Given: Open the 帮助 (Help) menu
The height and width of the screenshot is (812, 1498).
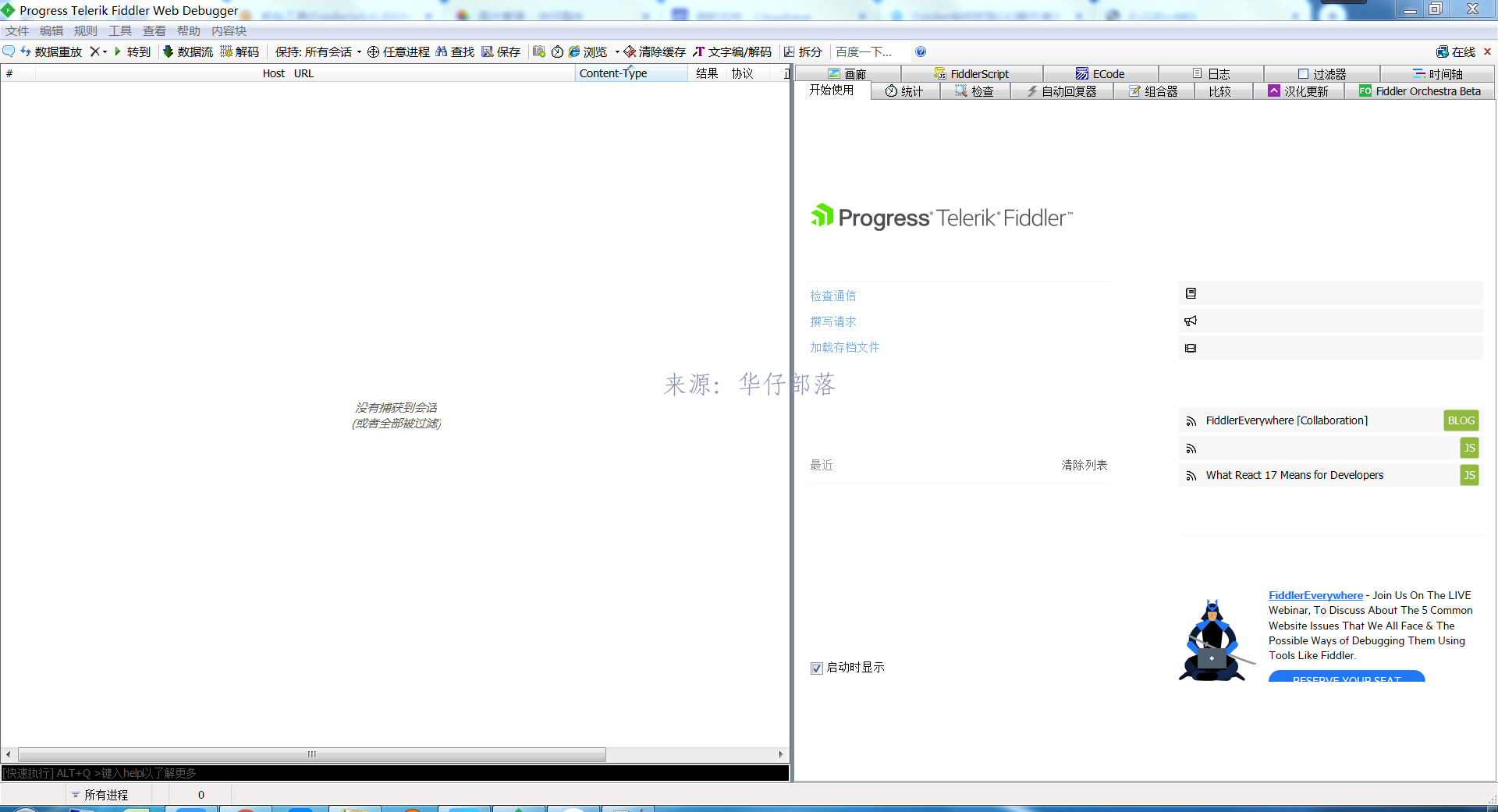Looking at the screenshot, I should (189, 30).
